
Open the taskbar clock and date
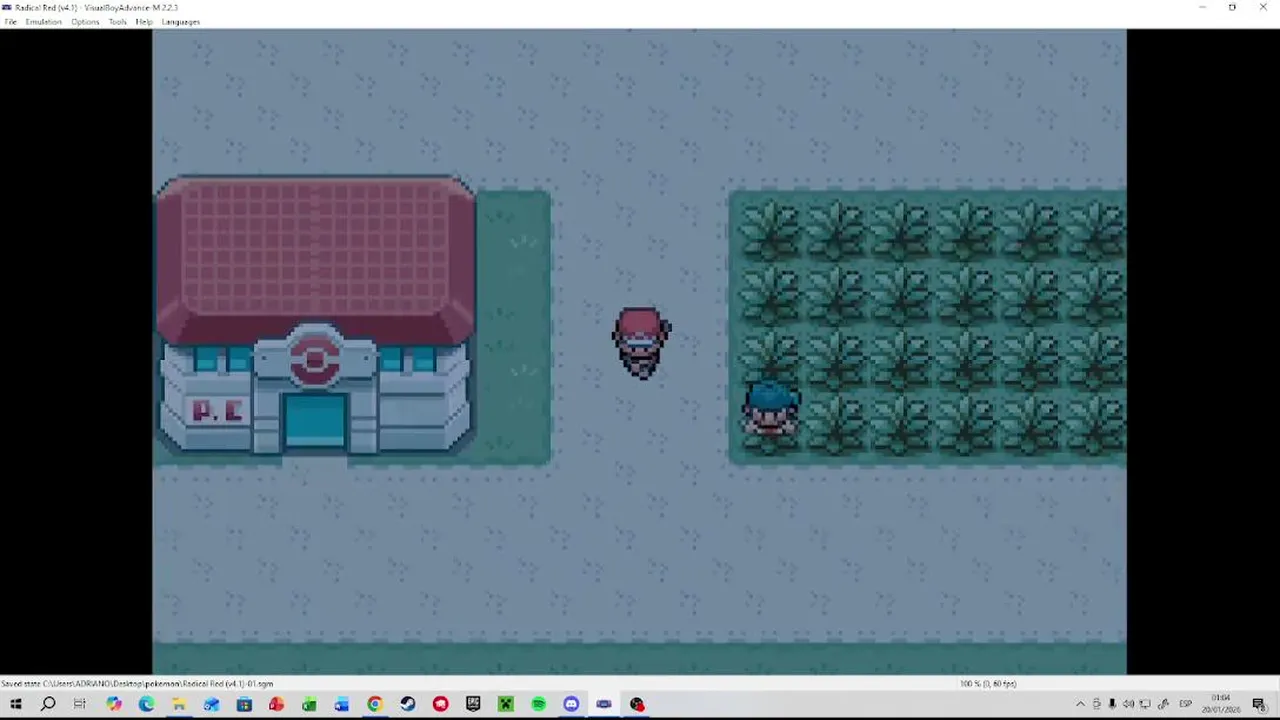click(1221, 704)
